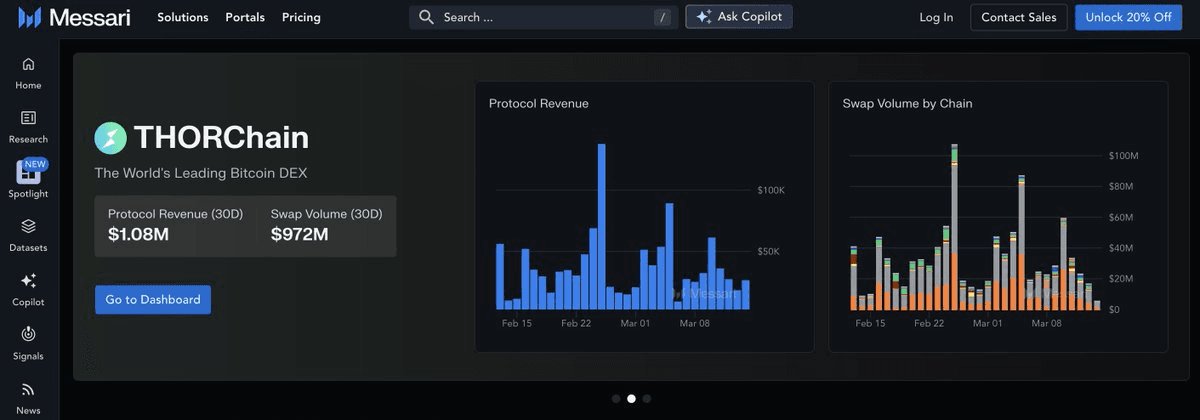Open the News feed sidebar icon
Viewport: 1200px width, 420px height.
(x=28, y=390)
